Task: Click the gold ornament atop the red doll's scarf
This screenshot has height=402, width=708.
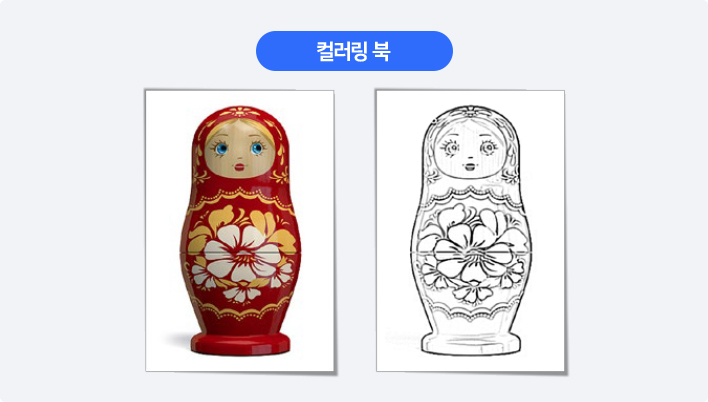Action: tap(240, 111)
